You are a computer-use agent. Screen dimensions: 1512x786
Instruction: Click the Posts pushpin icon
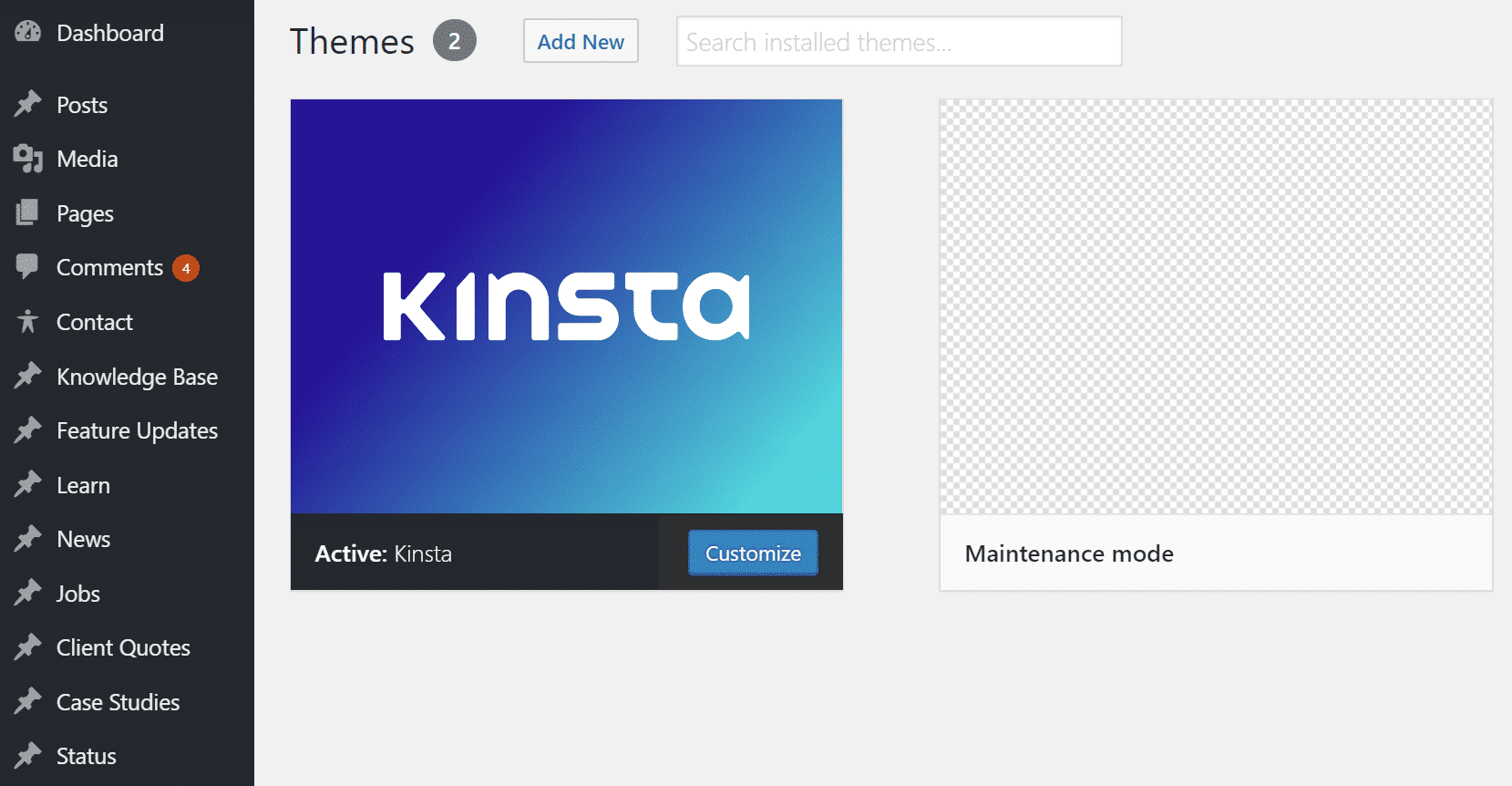28,104
